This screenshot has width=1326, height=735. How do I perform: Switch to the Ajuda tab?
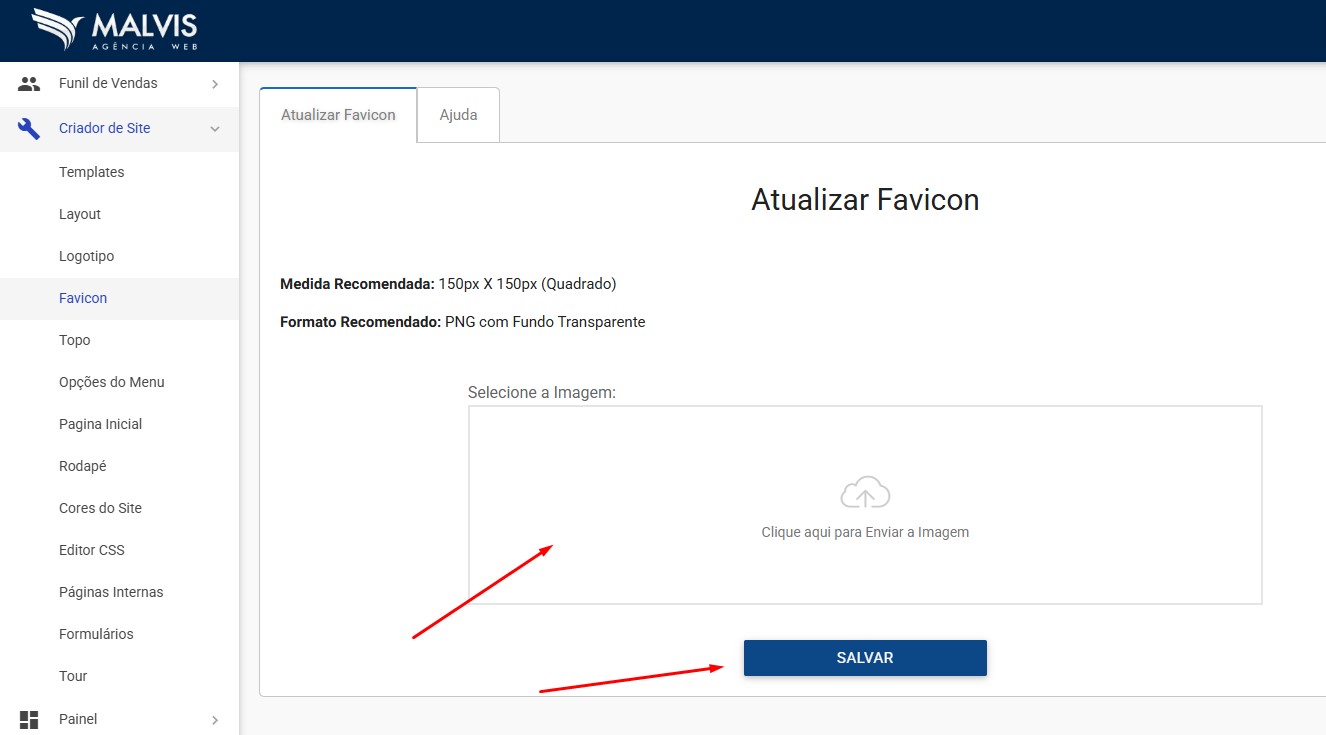coord(458,115)
